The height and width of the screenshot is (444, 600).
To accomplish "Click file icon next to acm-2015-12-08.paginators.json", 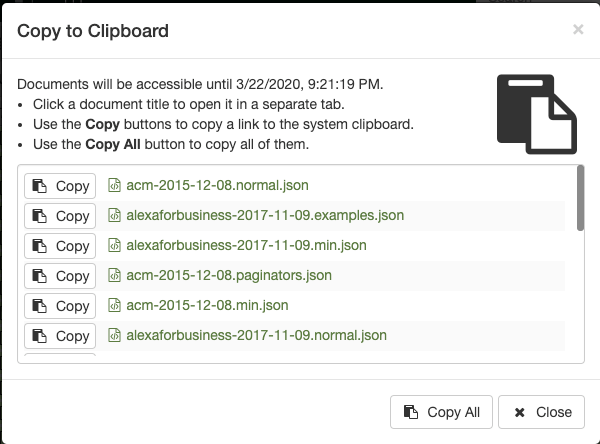I will [x=114, y=275].
